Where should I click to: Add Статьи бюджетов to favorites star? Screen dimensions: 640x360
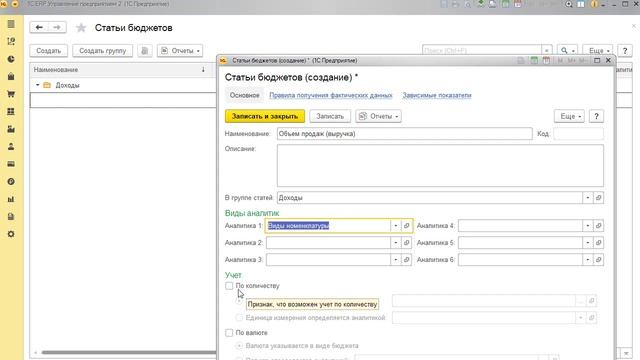coord(81,28)
